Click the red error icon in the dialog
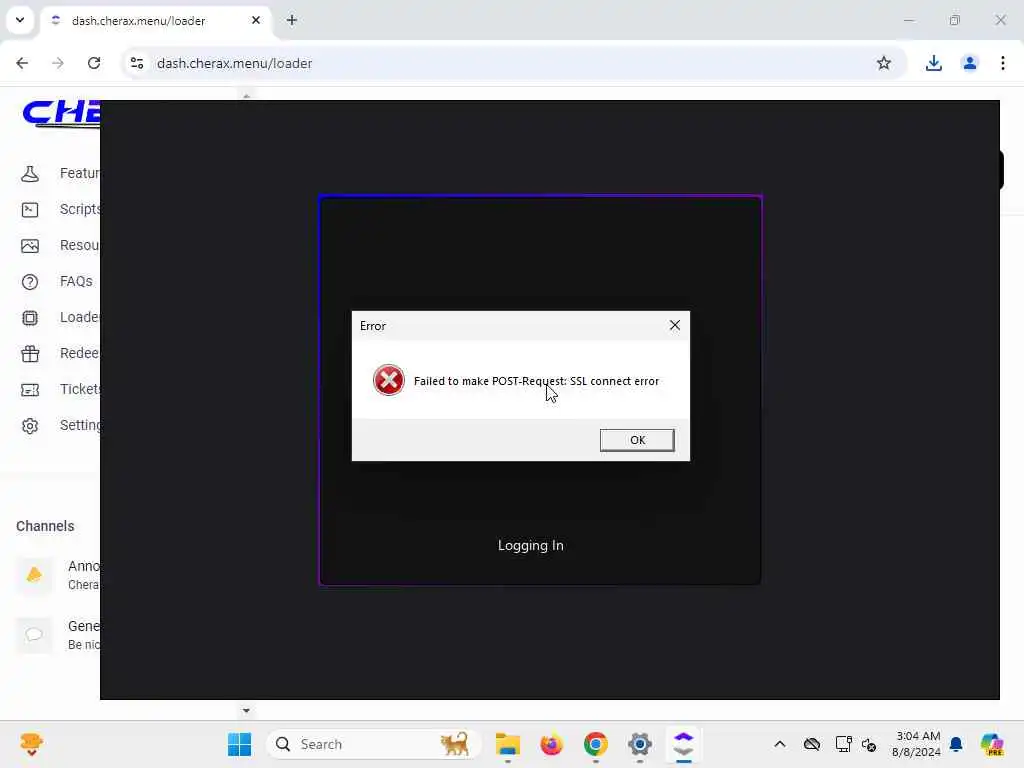Viewport: 1024px width, 768px height. point(389,380)
